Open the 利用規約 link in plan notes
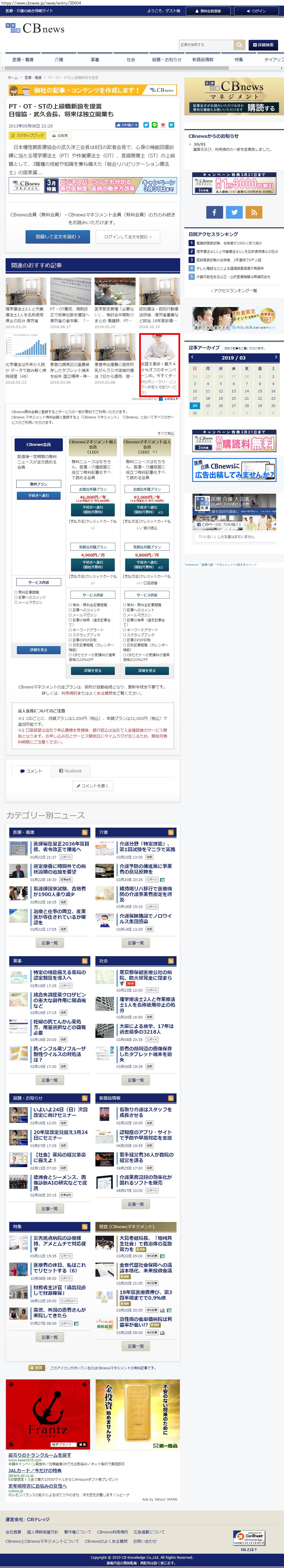 pos(69,693)
